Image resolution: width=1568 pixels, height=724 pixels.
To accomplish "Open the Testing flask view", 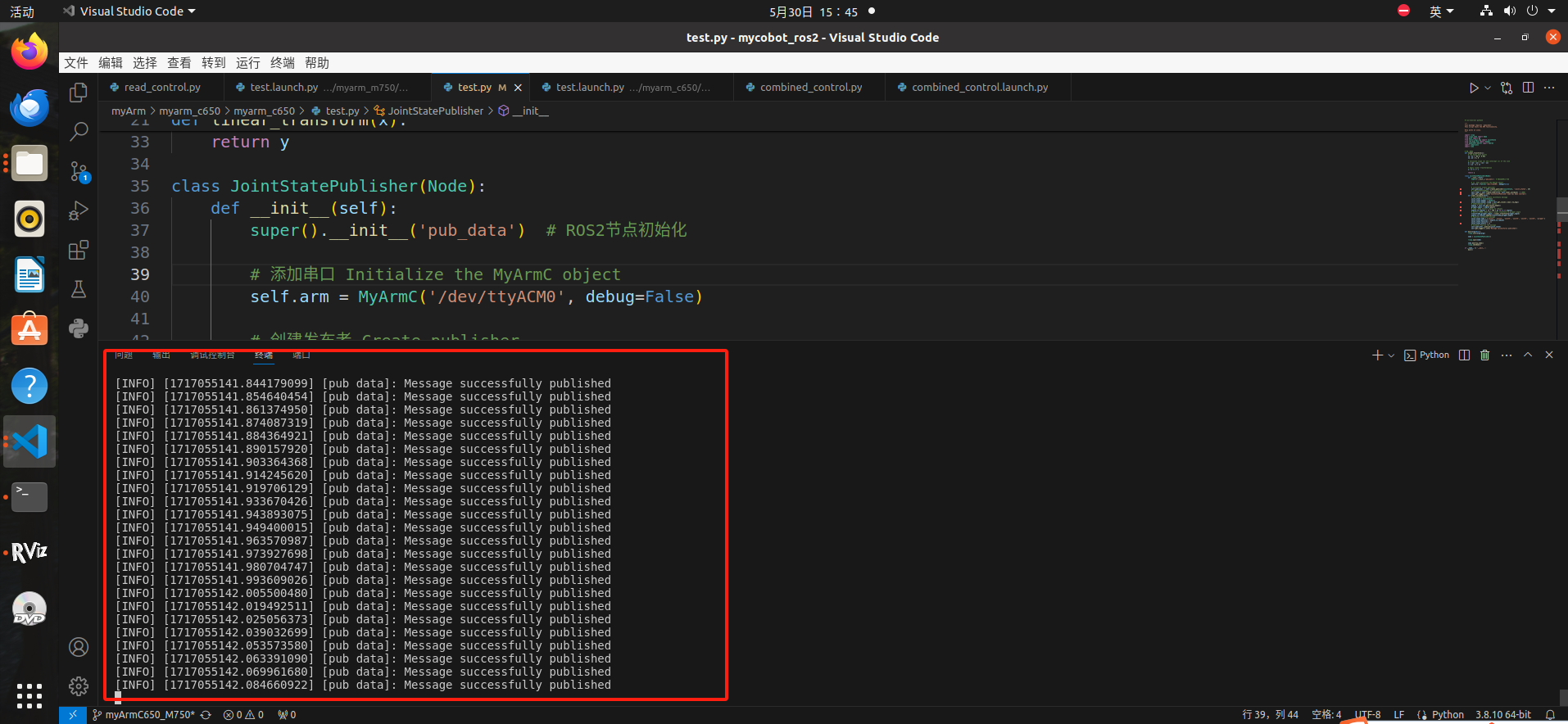I will (79, 289).
